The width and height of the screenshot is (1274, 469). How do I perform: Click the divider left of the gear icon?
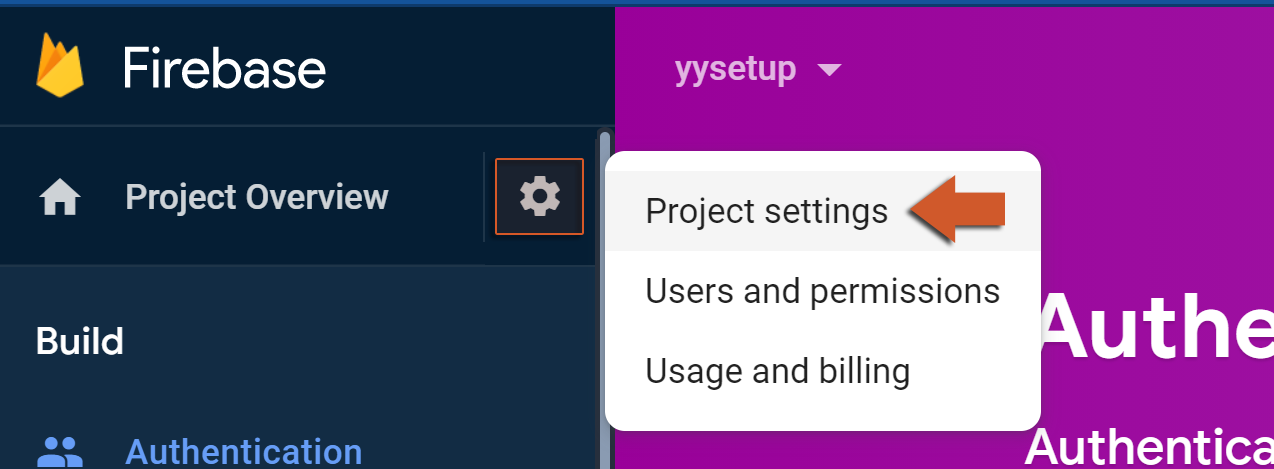coord(485,196)
